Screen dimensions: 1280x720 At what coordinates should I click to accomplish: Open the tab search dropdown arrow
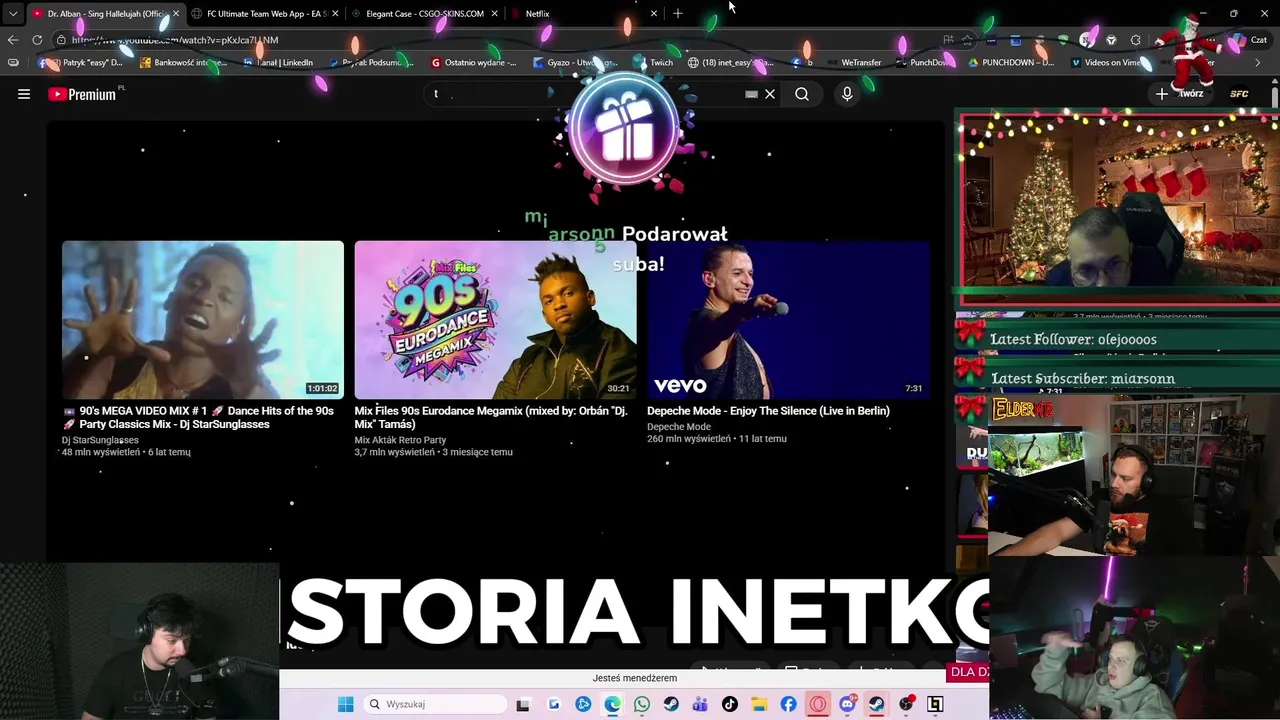point(12,13)
